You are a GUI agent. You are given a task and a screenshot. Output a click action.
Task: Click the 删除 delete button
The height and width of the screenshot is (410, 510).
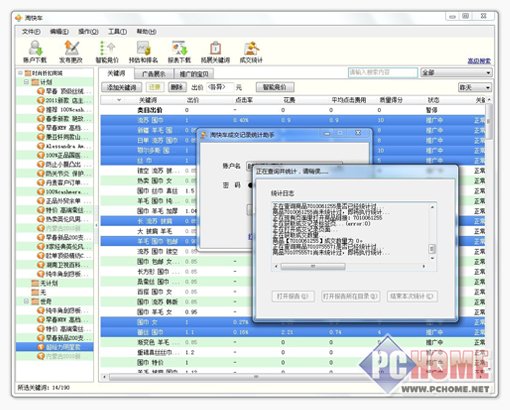(x=177, y=87)
